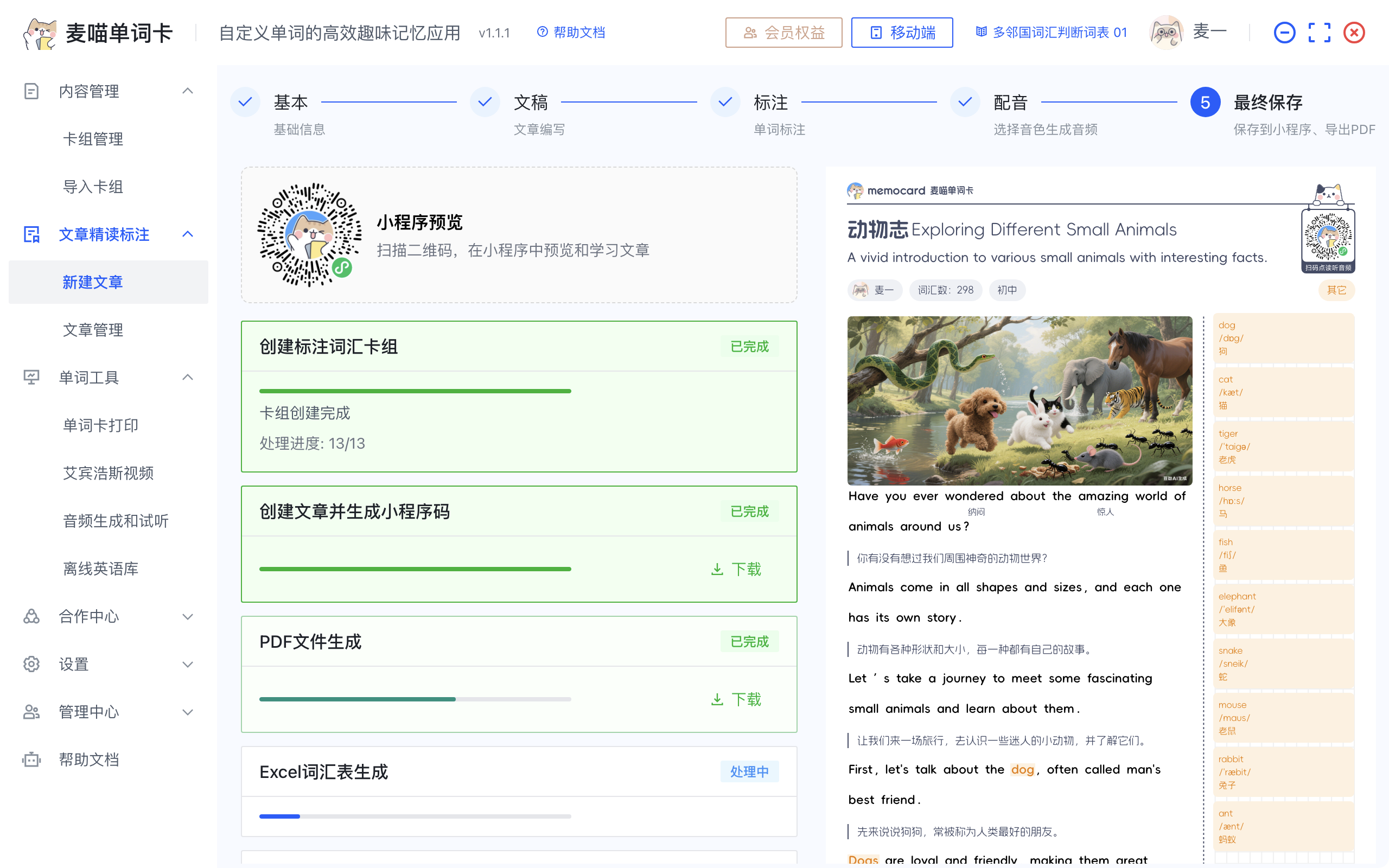1389x868 pixels.
Task: Collapse the 单词工具 menu chevron
Action: (188, 377)
